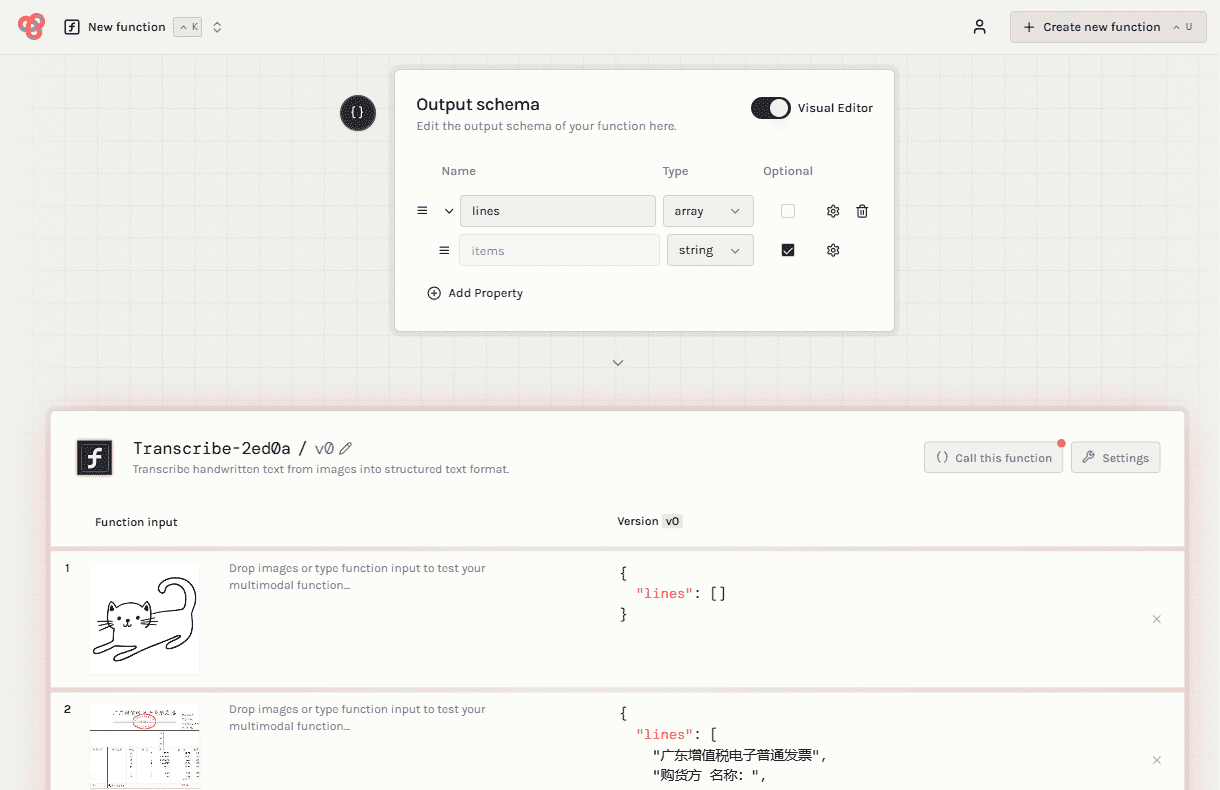Remove test row 1 with X
Image resolution: width=1220 pixels, height=790 pixels.
[x=1157, y=619]
